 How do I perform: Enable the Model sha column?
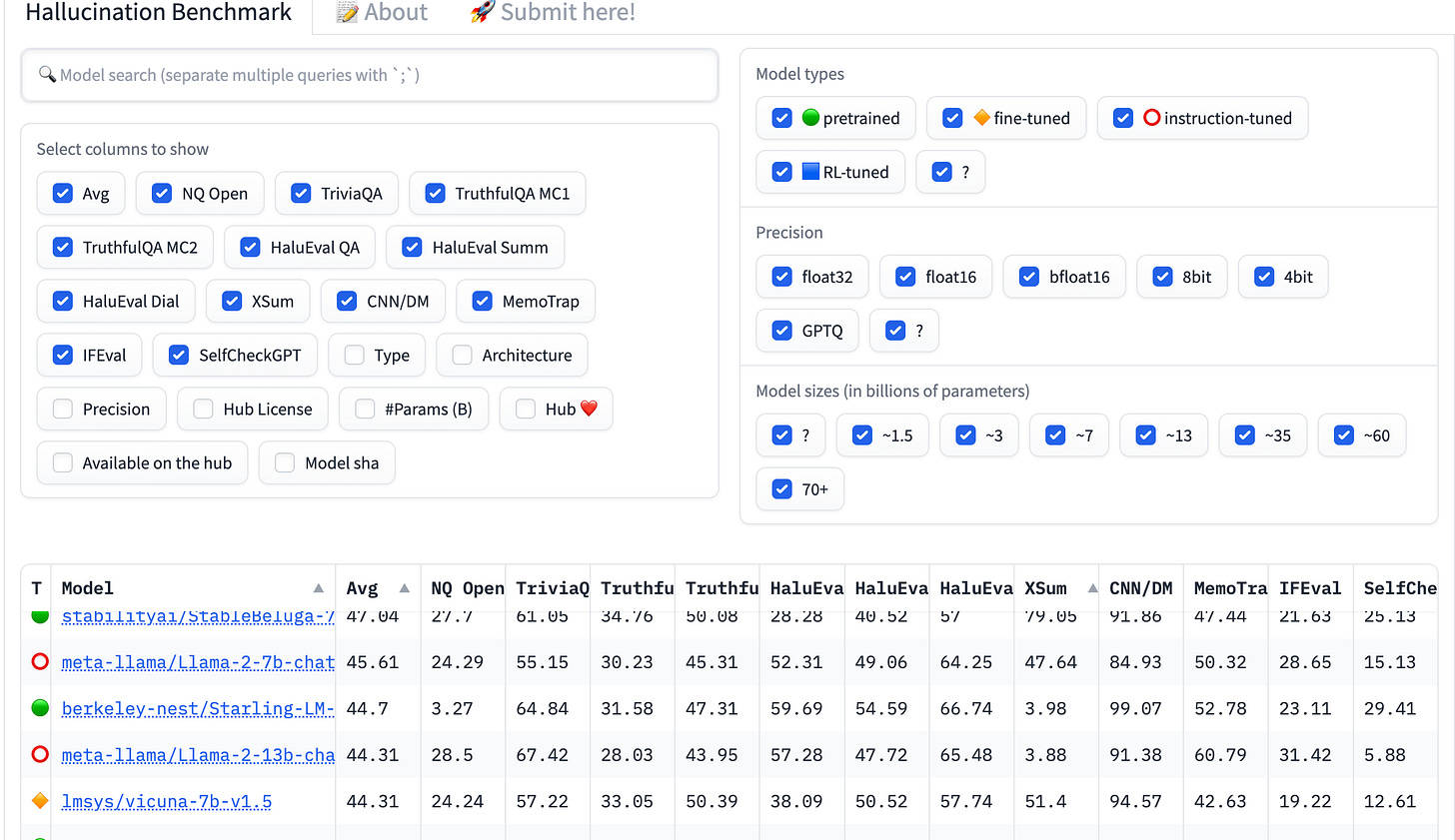point(285,463)
